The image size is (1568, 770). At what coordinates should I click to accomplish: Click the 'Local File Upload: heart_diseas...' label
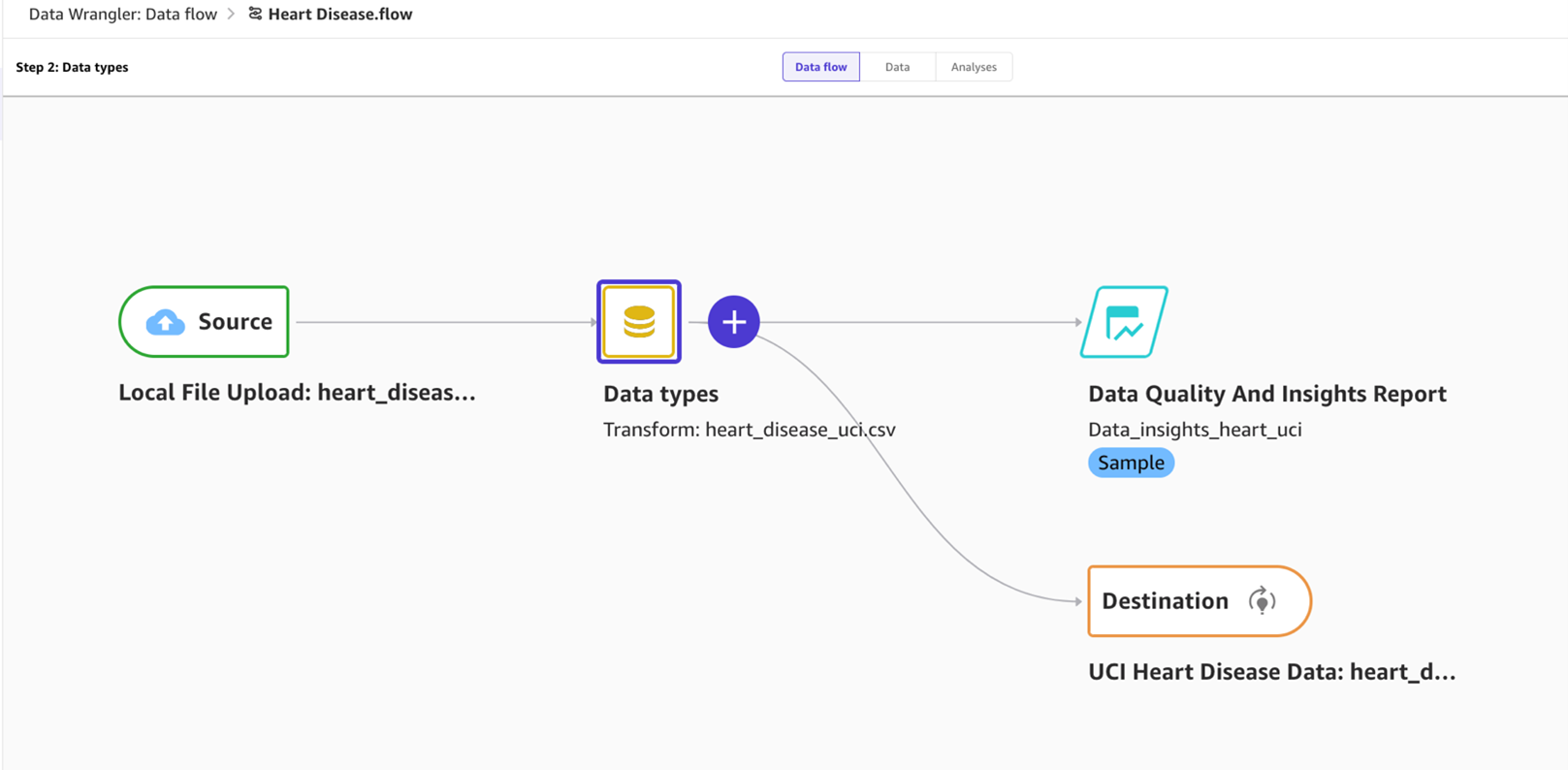tap(297, 393)
